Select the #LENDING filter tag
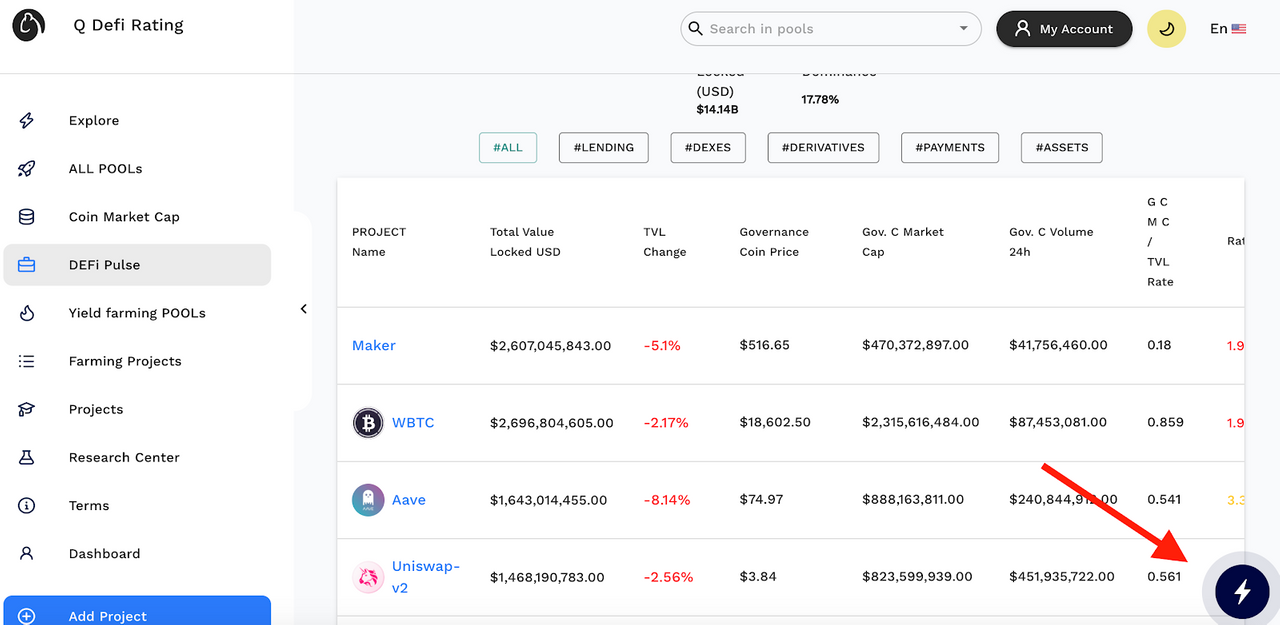 coord(603,147)
